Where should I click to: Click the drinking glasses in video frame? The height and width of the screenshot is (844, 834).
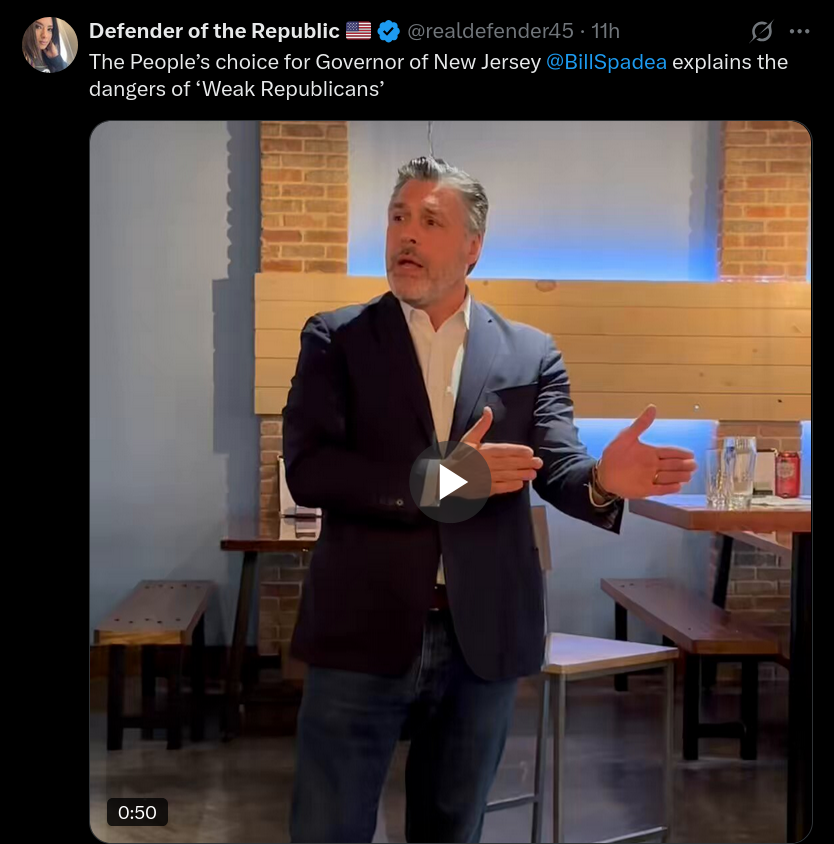coord(730,473)
